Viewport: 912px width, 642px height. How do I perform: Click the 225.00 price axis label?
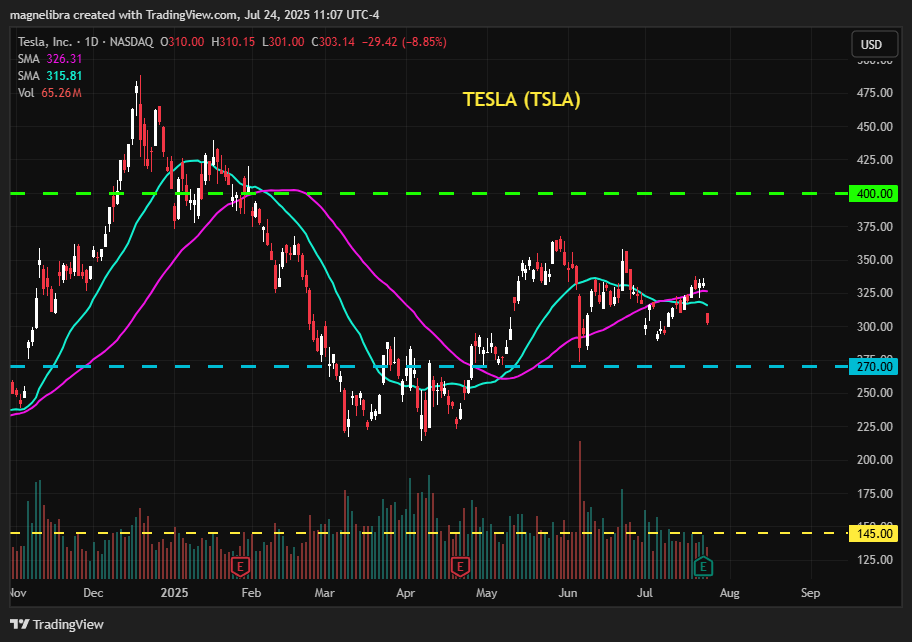[874, 426]
